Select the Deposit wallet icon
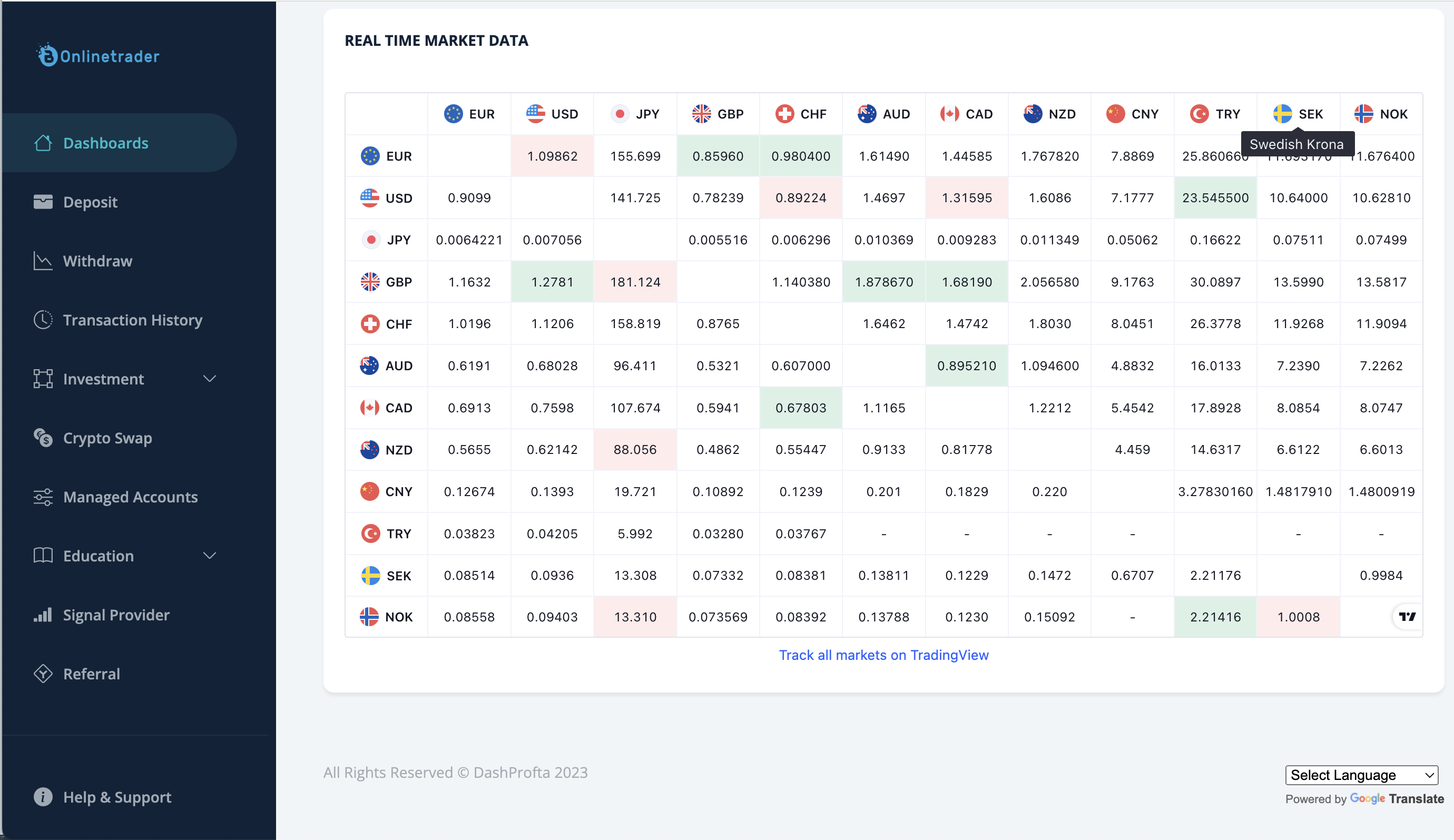This screenshot has height=840, width=1454. tap(43, 202)
